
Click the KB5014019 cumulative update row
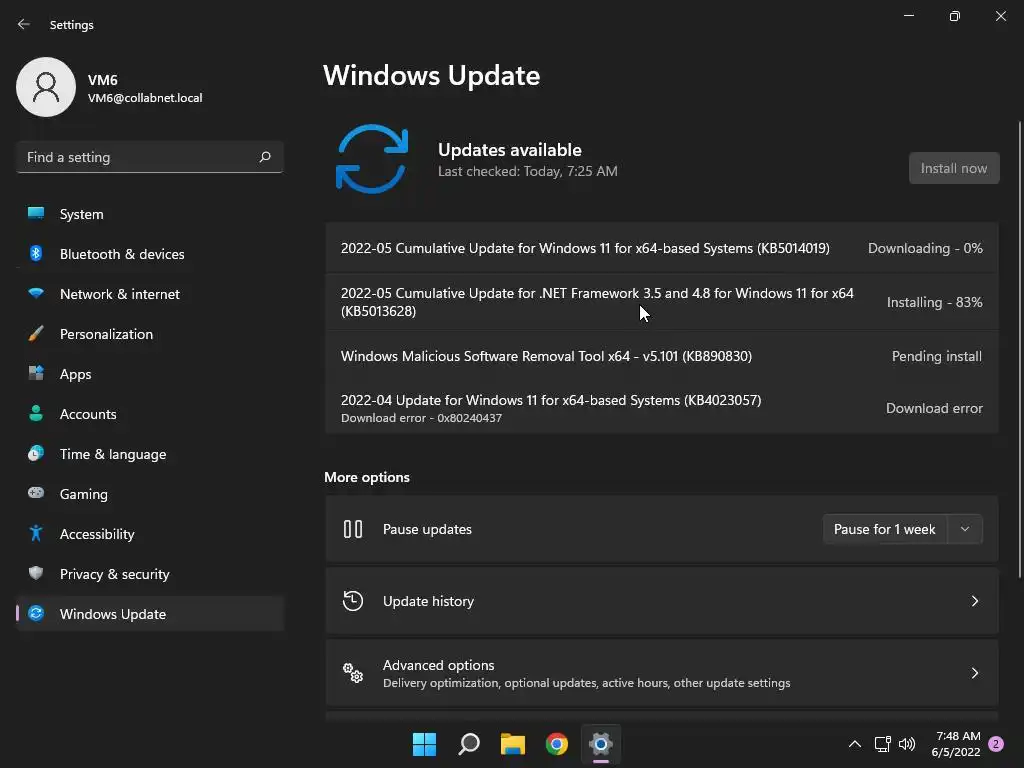point(662,248)
